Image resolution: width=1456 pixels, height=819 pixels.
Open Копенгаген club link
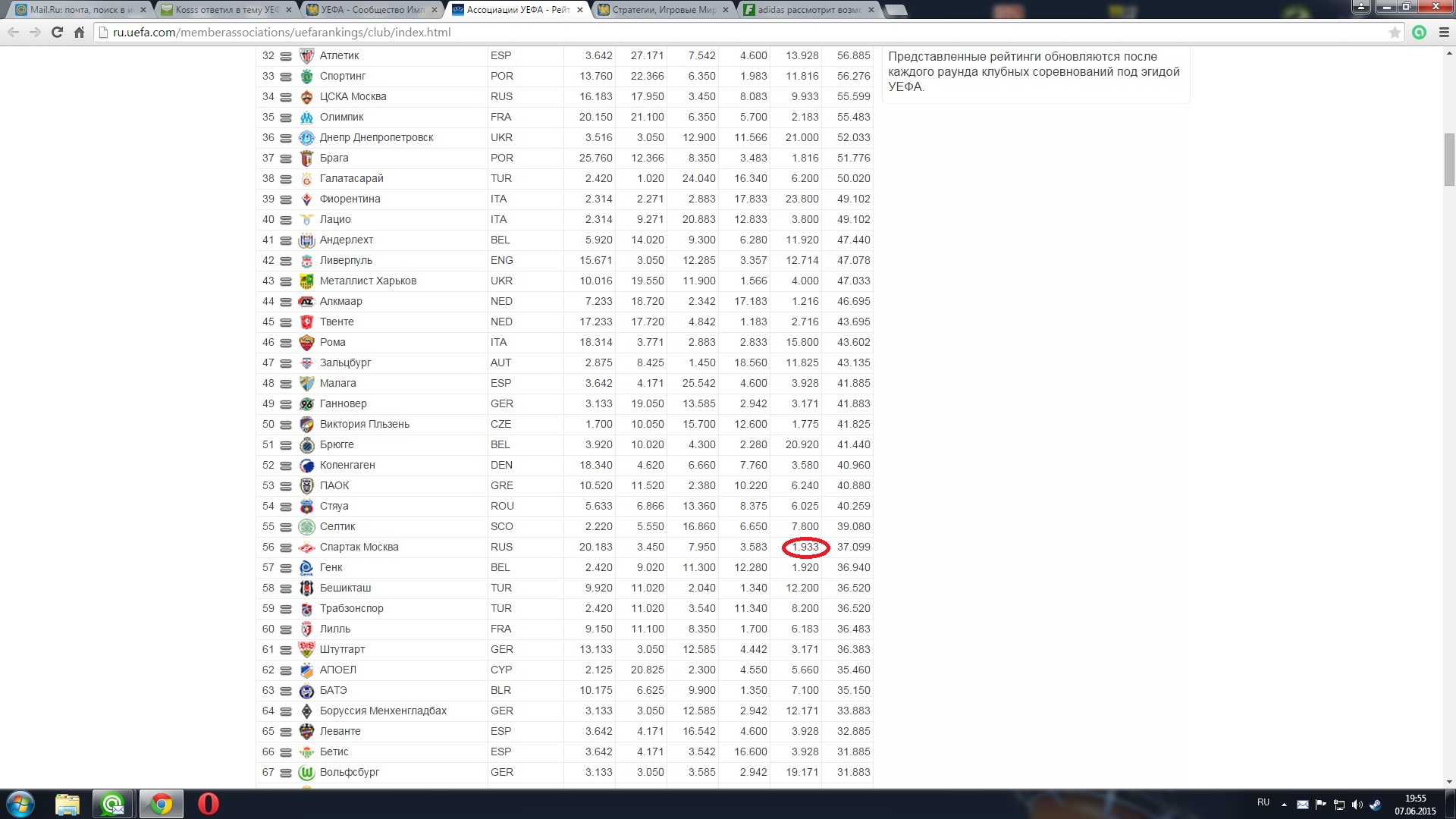(x=347, y=466)
